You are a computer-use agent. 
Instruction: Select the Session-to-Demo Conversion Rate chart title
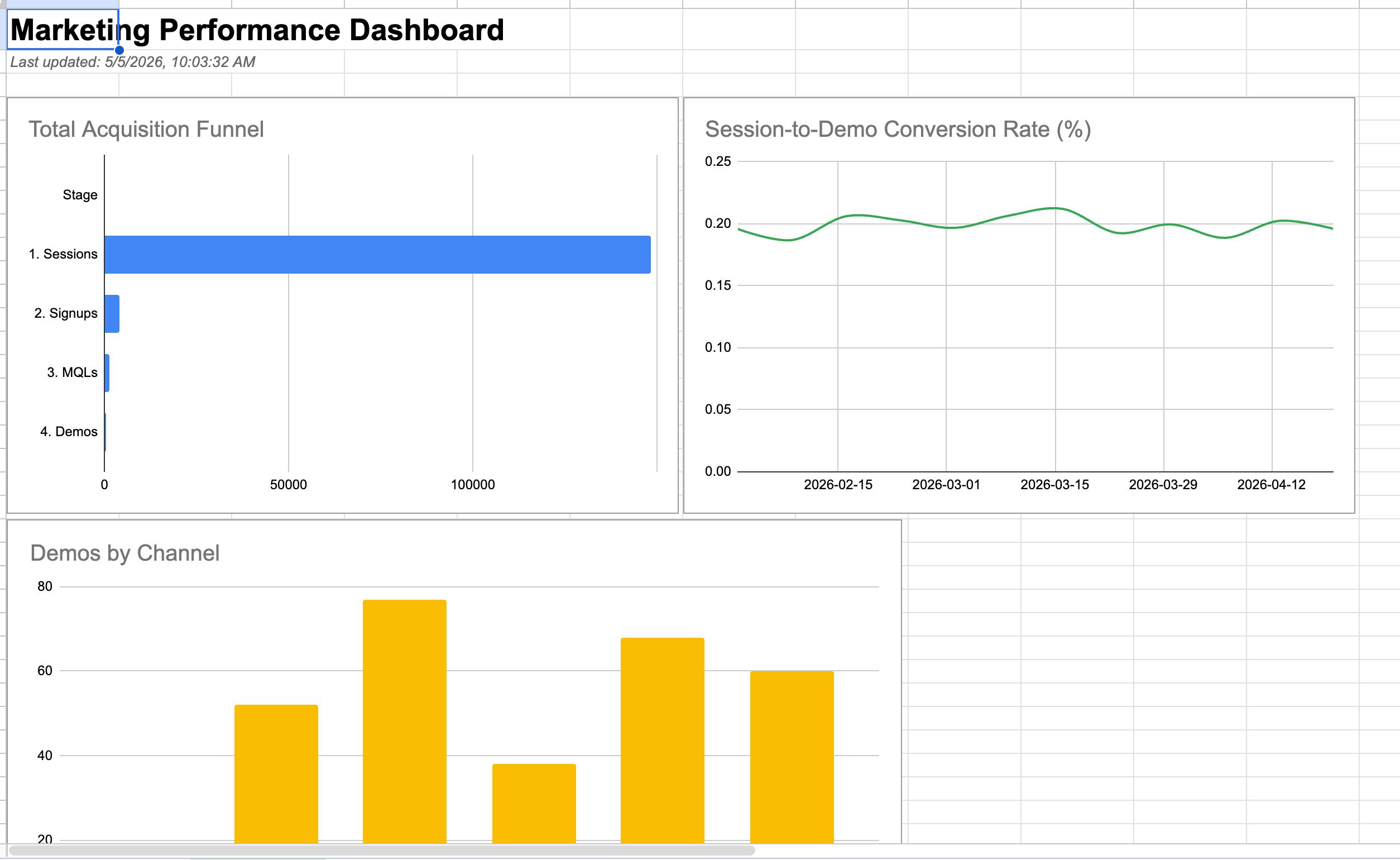[898, 130]
